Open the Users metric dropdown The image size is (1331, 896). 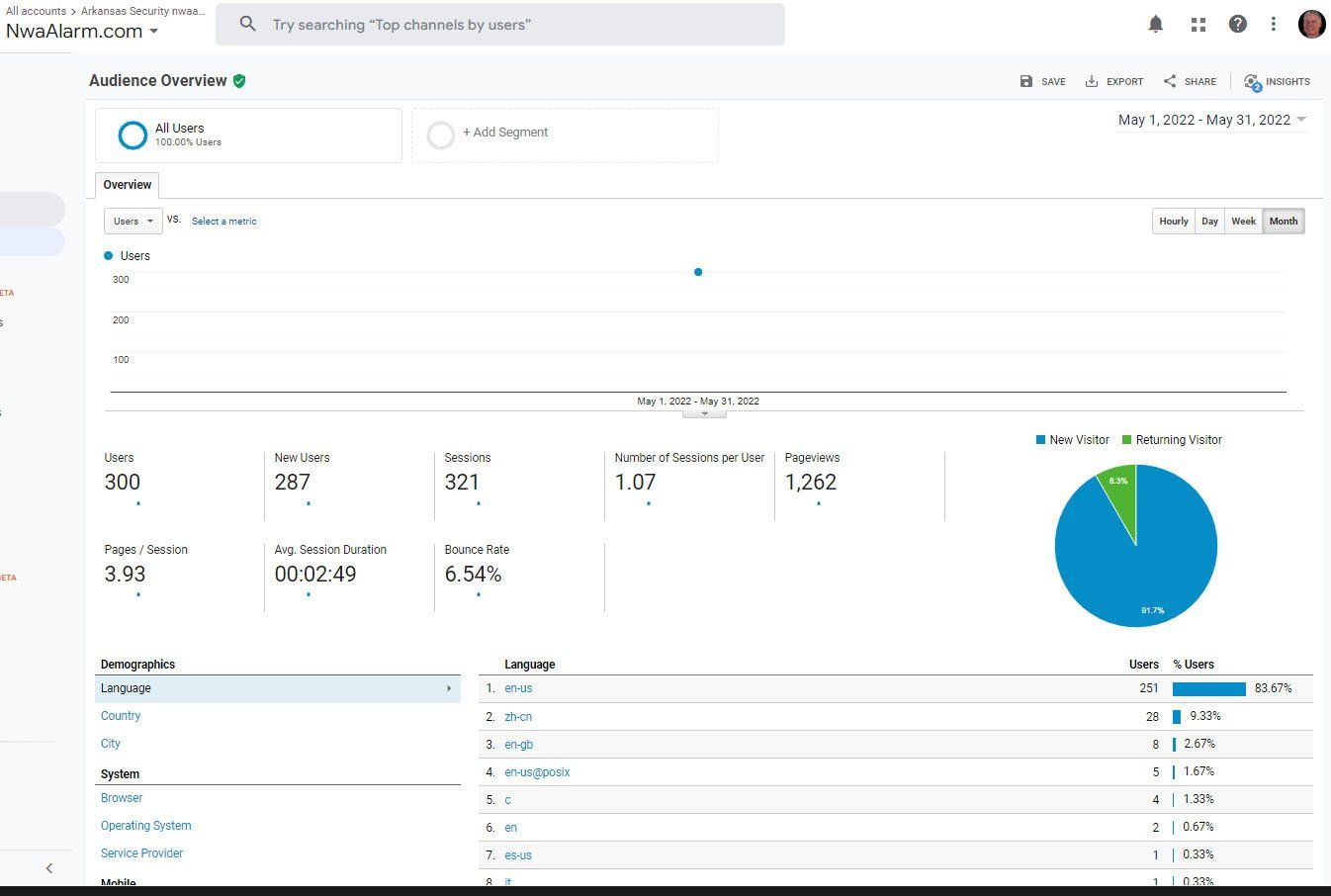tap(133, 222)
